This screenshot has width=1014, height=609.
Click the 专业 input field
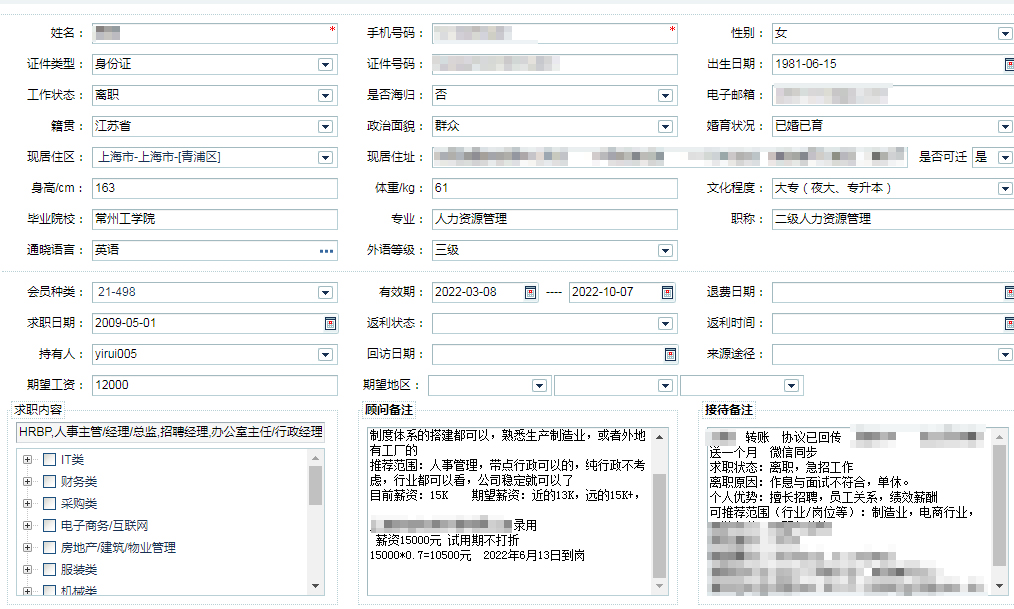coord(555,220)
